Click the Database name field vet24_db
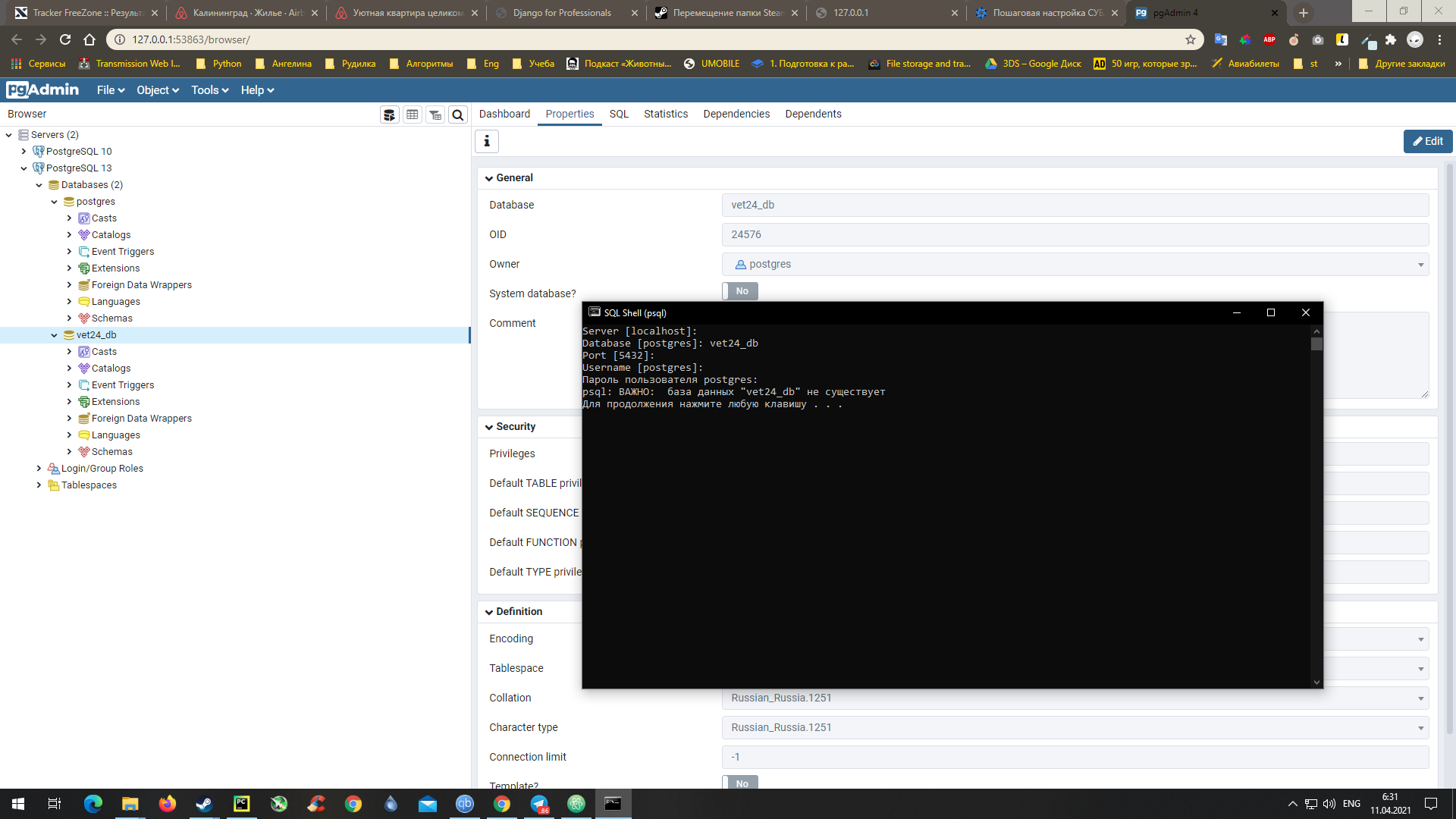This screenshot has height=819, width=1456. [1075, 206]
